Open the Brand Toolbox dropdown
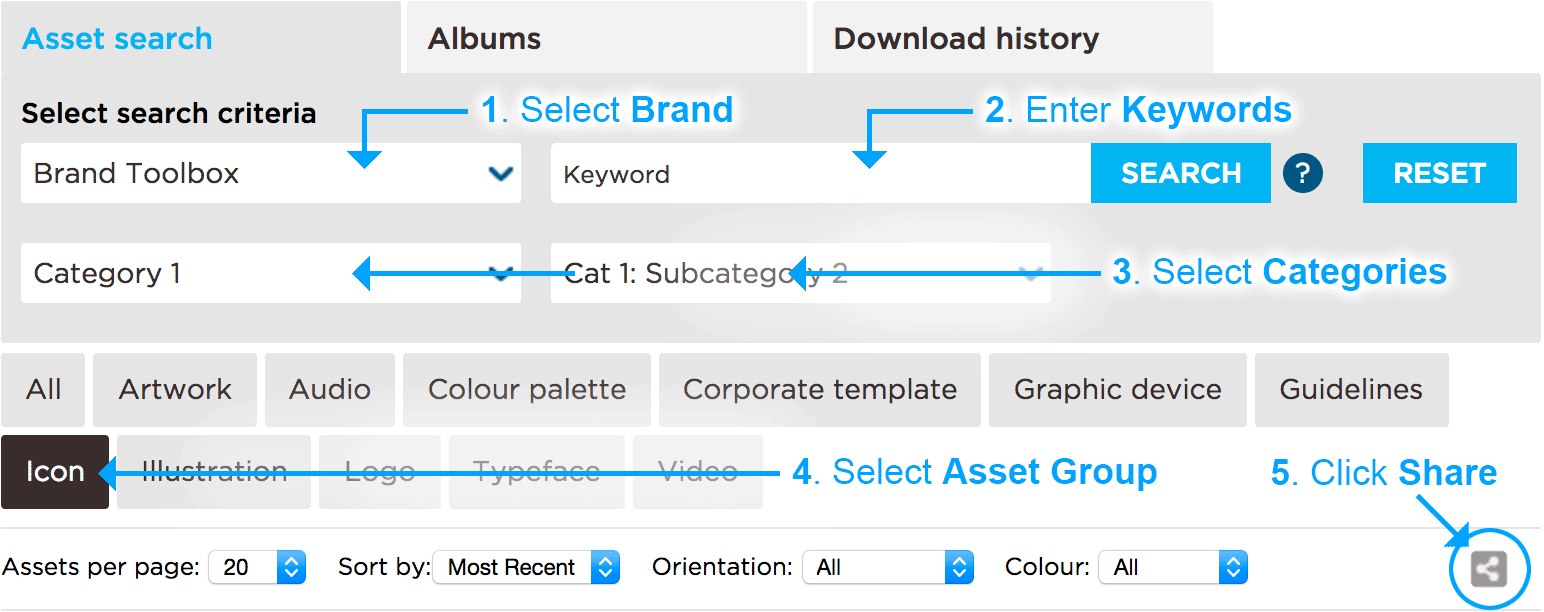1544x612 pixels. [x=270, y=174]
